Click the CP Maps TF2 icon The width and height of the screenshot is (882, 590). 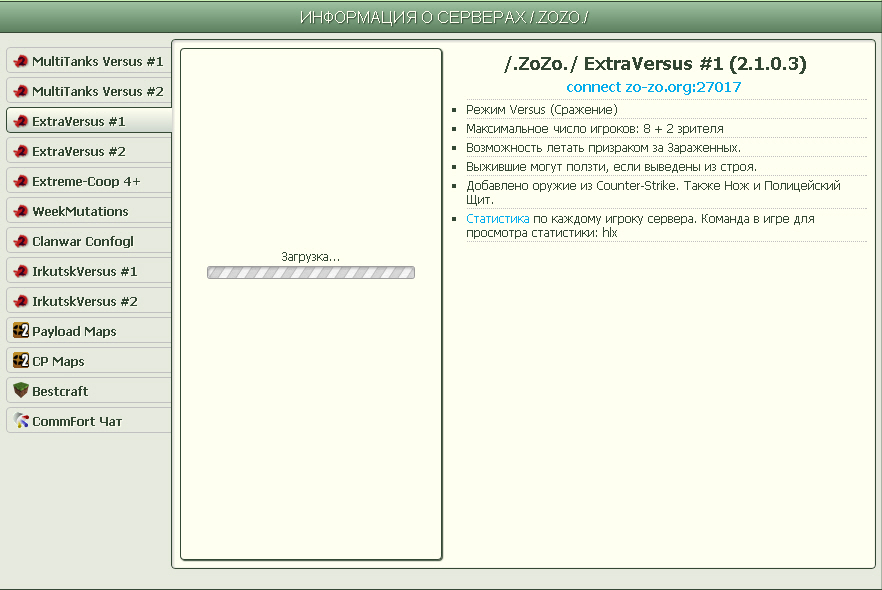click(x=20, y=361)
